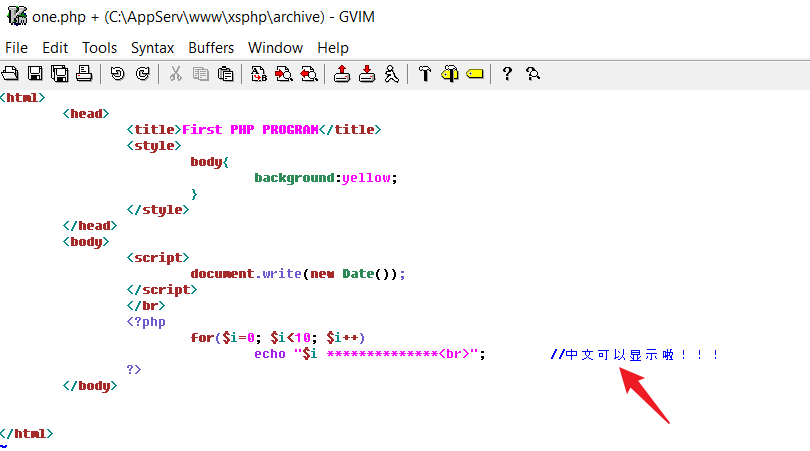Click the opening <body> tag
Screen dimensions: 810x451
[86, 242]
